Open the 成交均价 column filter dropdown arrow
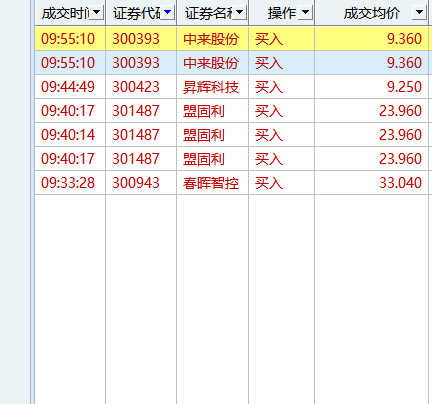The height and width of the screenshot is (404, 432). click(419, 13)
